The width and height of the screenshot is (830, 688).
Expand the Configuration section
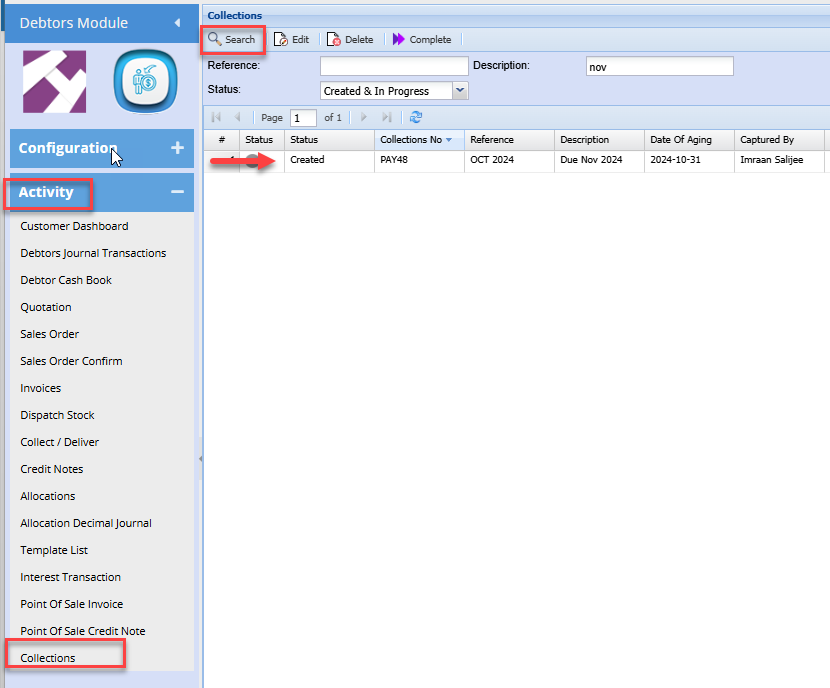point(177,148)
